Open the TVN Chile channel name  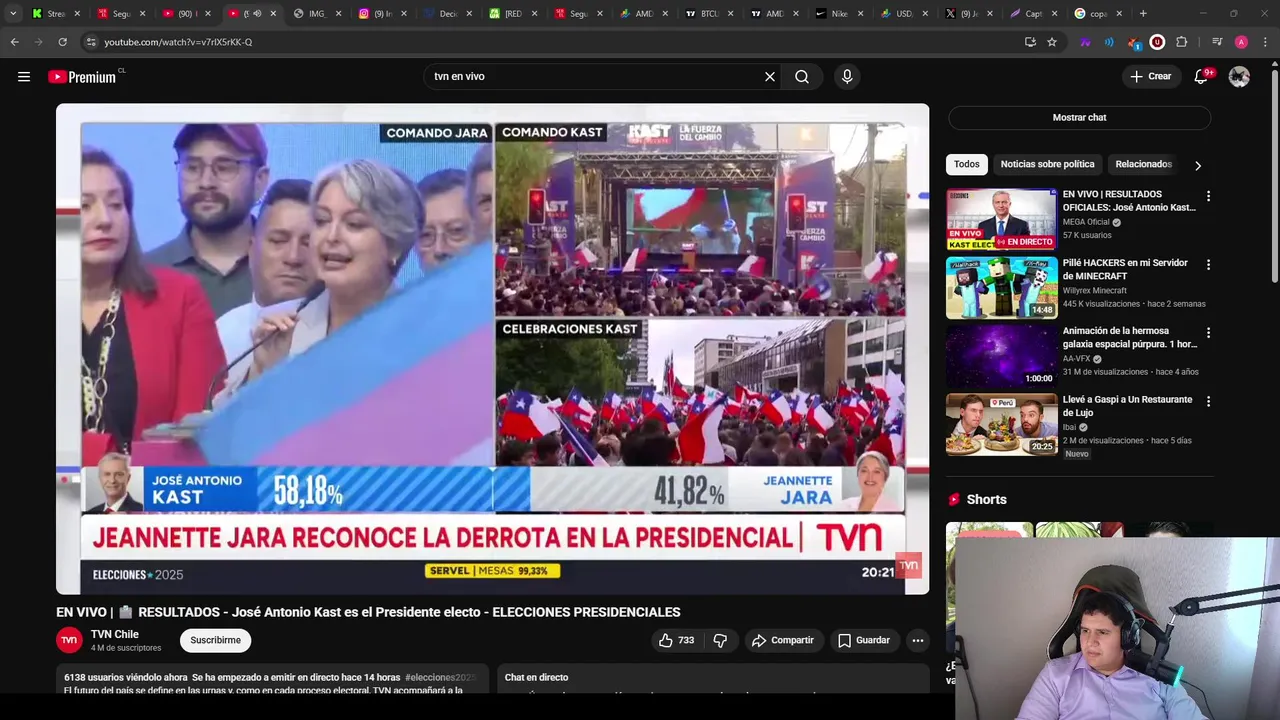click(115, 634)
